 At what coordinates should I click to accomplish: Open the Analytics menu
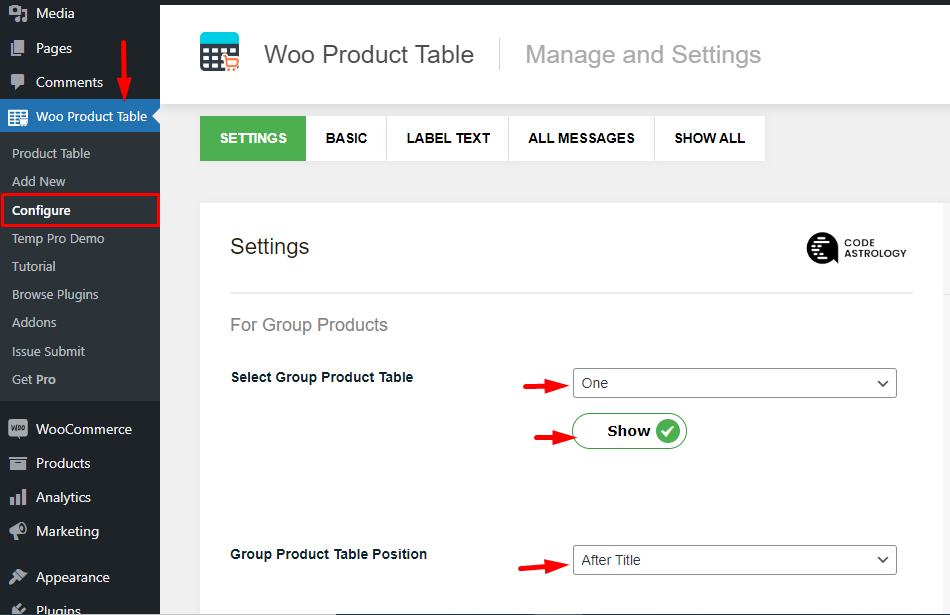(80, 497)
